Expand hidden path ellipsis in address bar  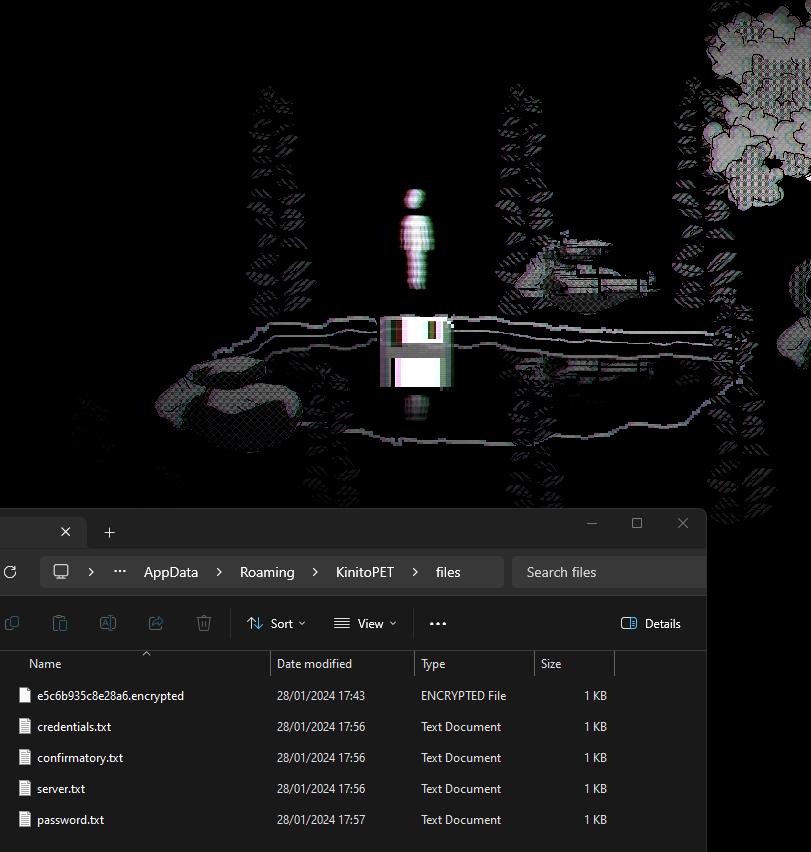[120, 572]
